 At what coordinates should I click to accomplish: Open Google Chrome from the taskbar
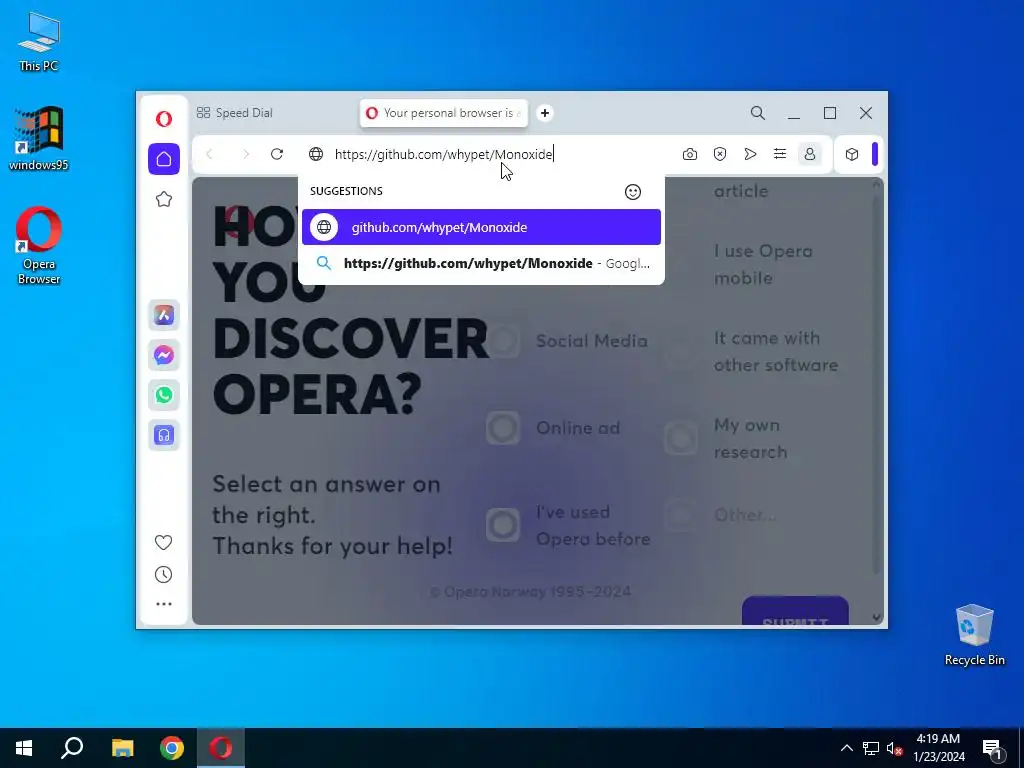[172, 748]
